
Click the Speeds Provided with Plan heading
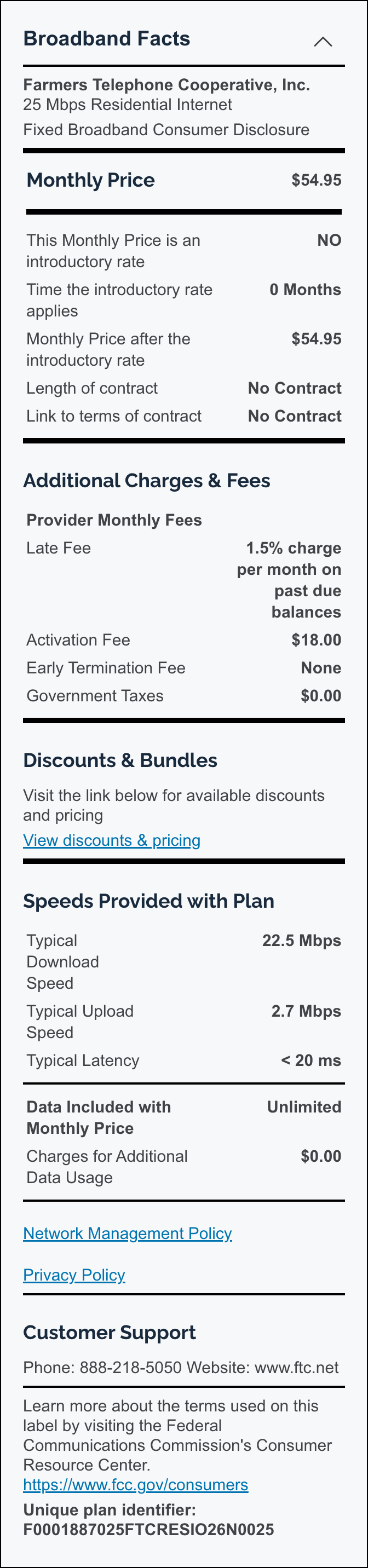click(148, 901)
